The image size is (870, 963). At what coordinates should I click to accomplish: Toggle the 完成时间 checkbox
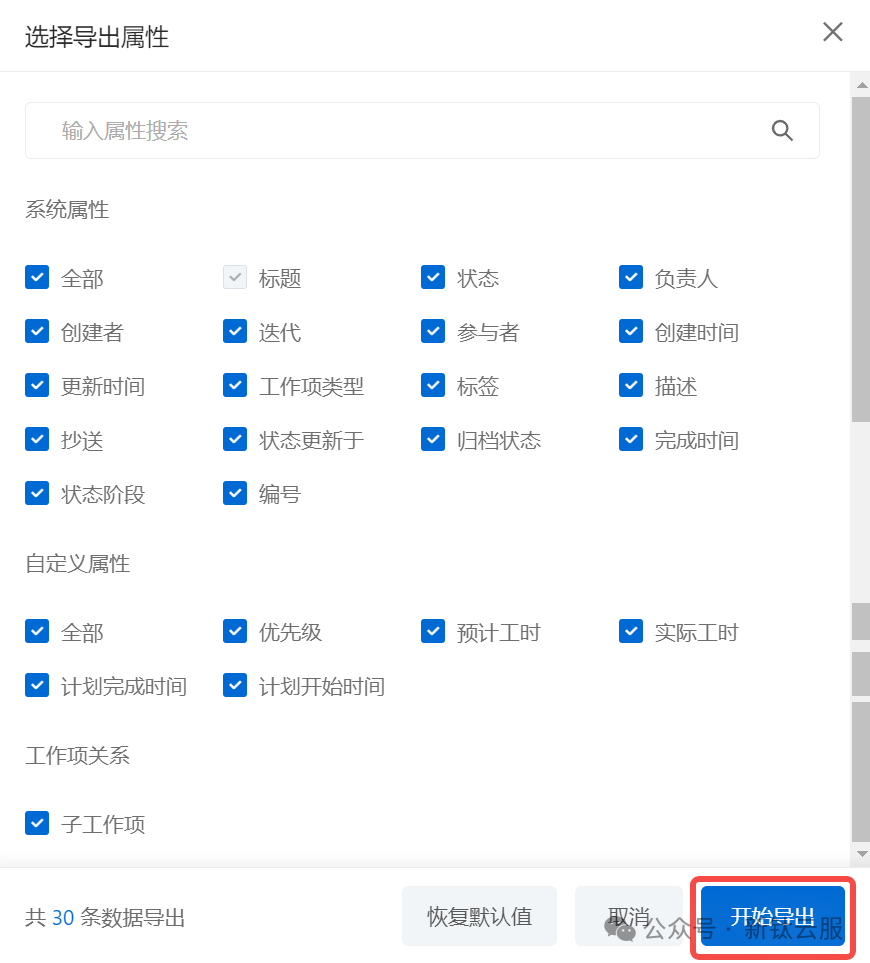pyautogui.click(x=631, y=440)
